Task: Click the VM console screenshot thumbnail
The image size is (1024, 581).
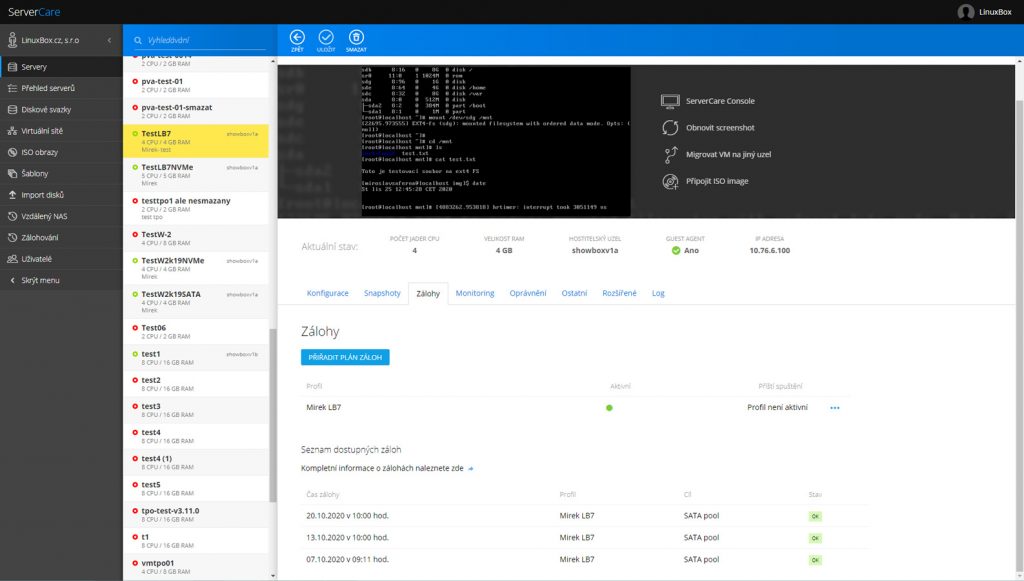Action: [x=496, y=141]
